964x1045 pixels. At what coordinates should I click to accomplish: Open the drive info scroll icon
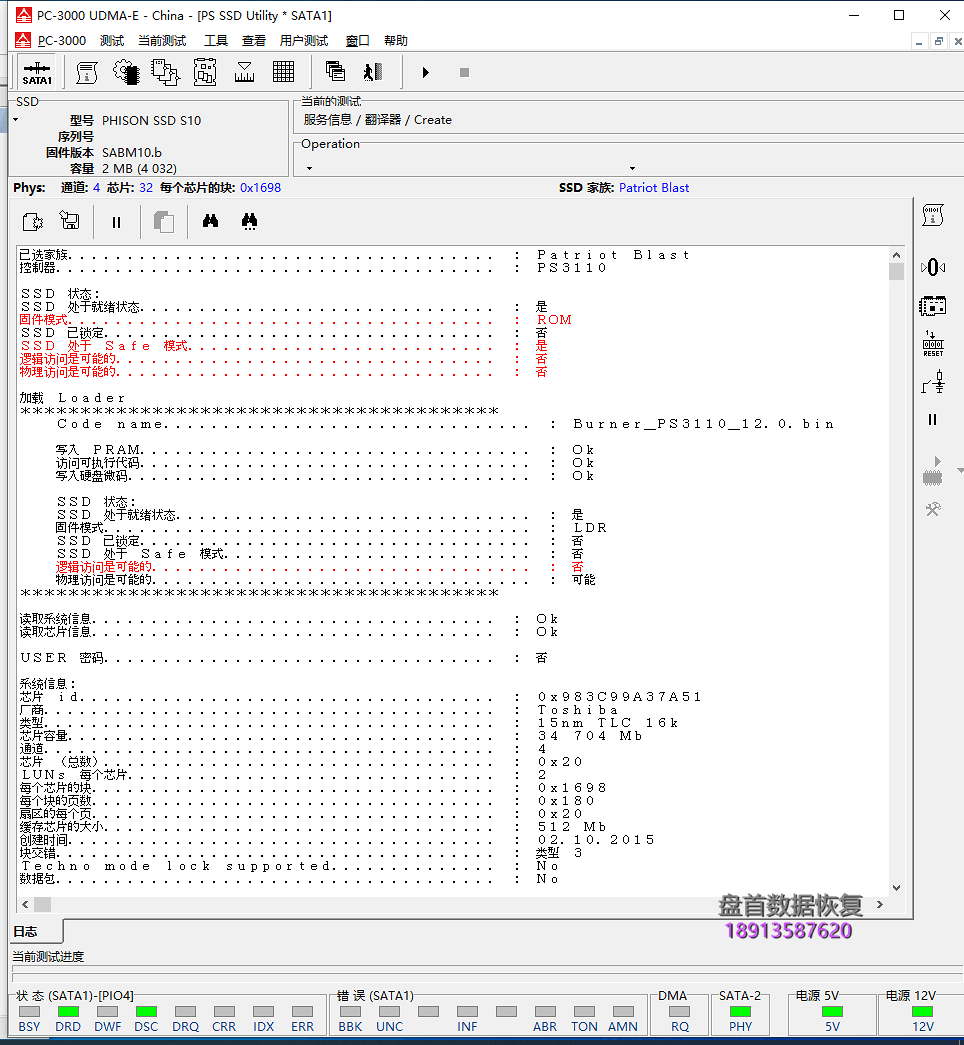(x=87, y=73)
